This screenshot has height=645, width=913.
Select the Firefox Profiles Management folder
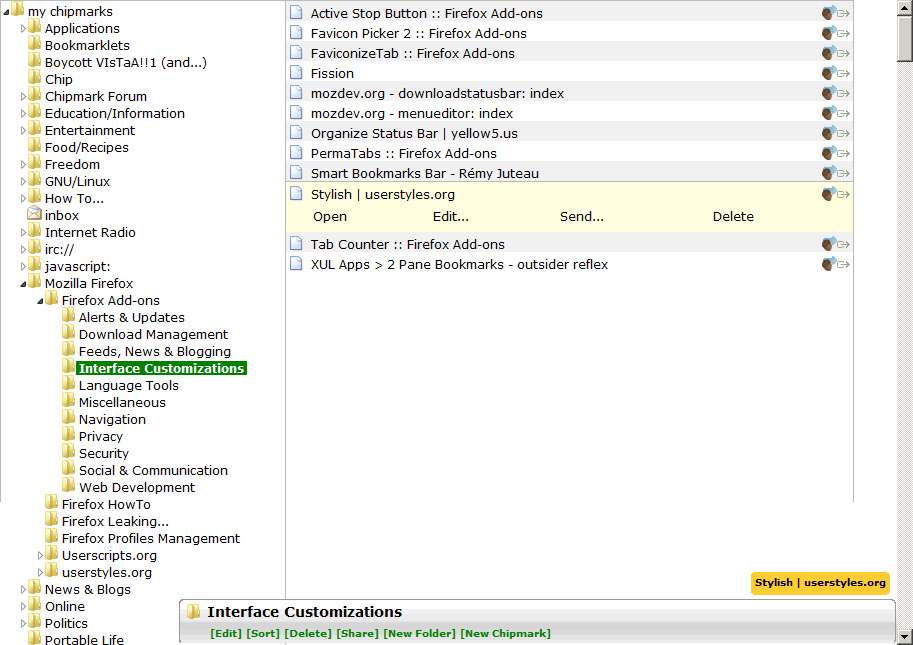pyautogui.click(x=151, y=538)
